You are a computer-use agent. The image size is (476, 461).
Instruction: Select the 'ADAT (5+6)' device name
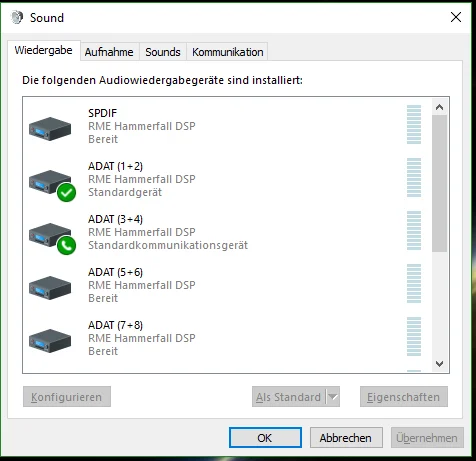click(115, 272)
